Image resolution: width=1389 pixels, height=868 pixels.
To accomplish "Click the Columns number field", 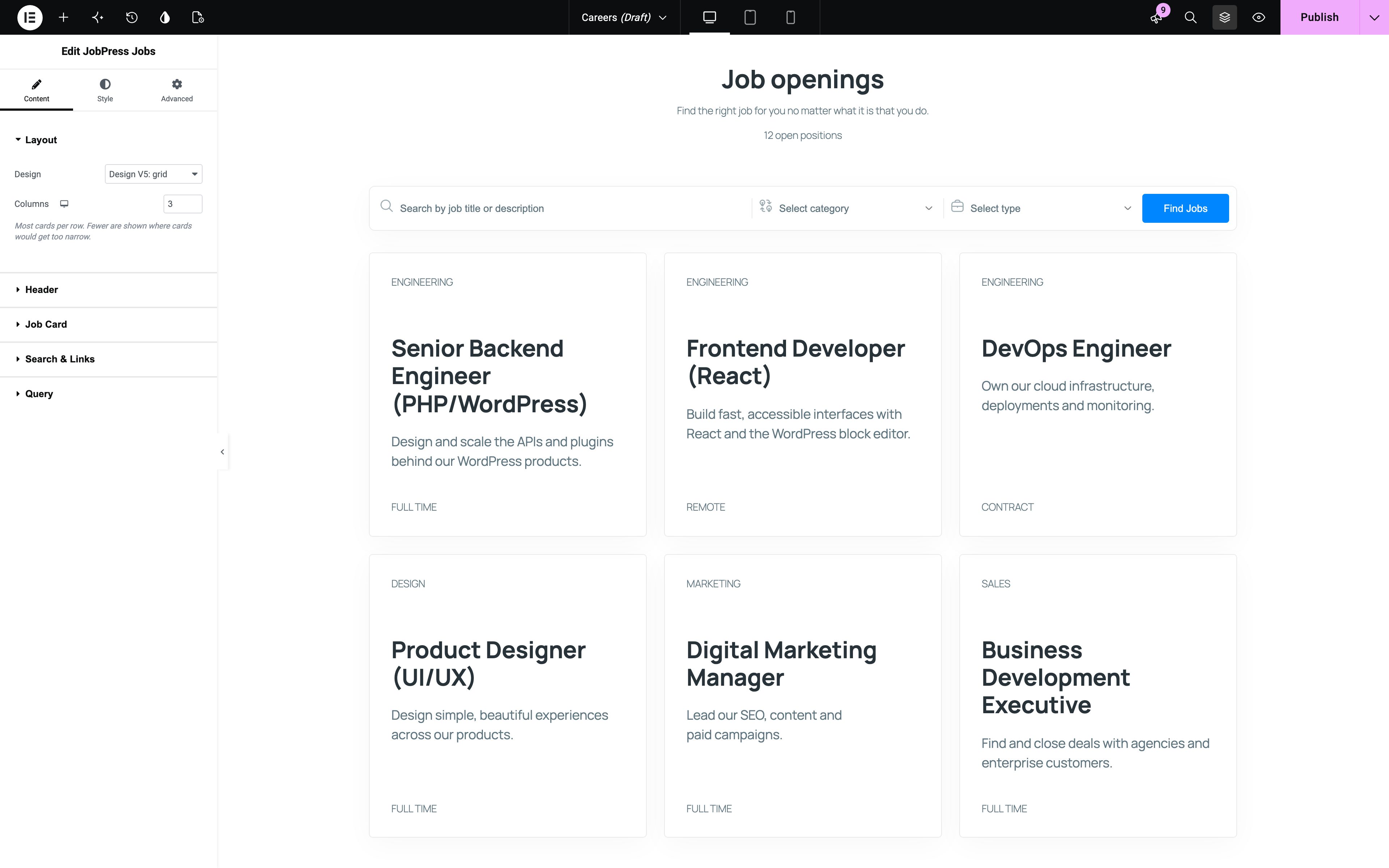I will 183,204.
